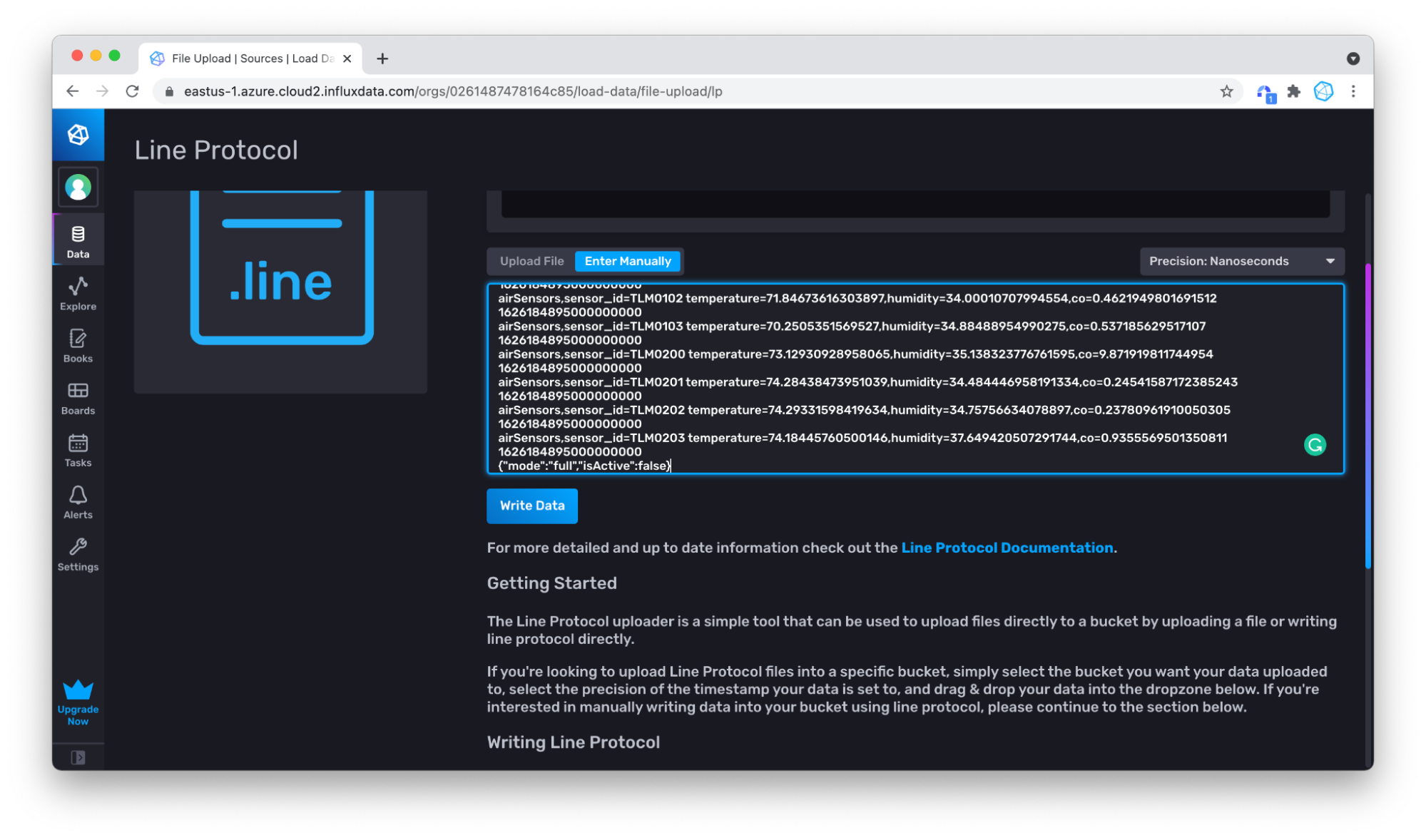Open the Boards dashboards section
Viewport: 1426px width, 840px height.
(78, 398)
